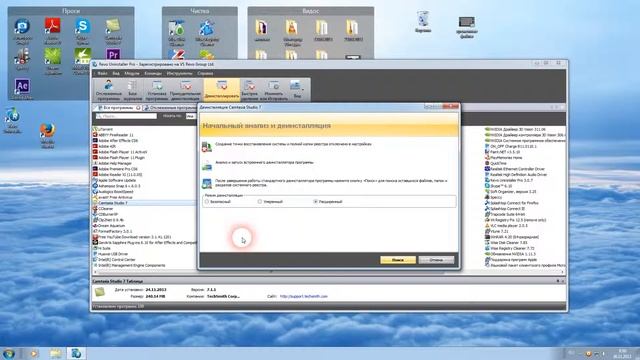
Task: Switch to the Отслеживаемые программы tab
Action: point(171,108)
